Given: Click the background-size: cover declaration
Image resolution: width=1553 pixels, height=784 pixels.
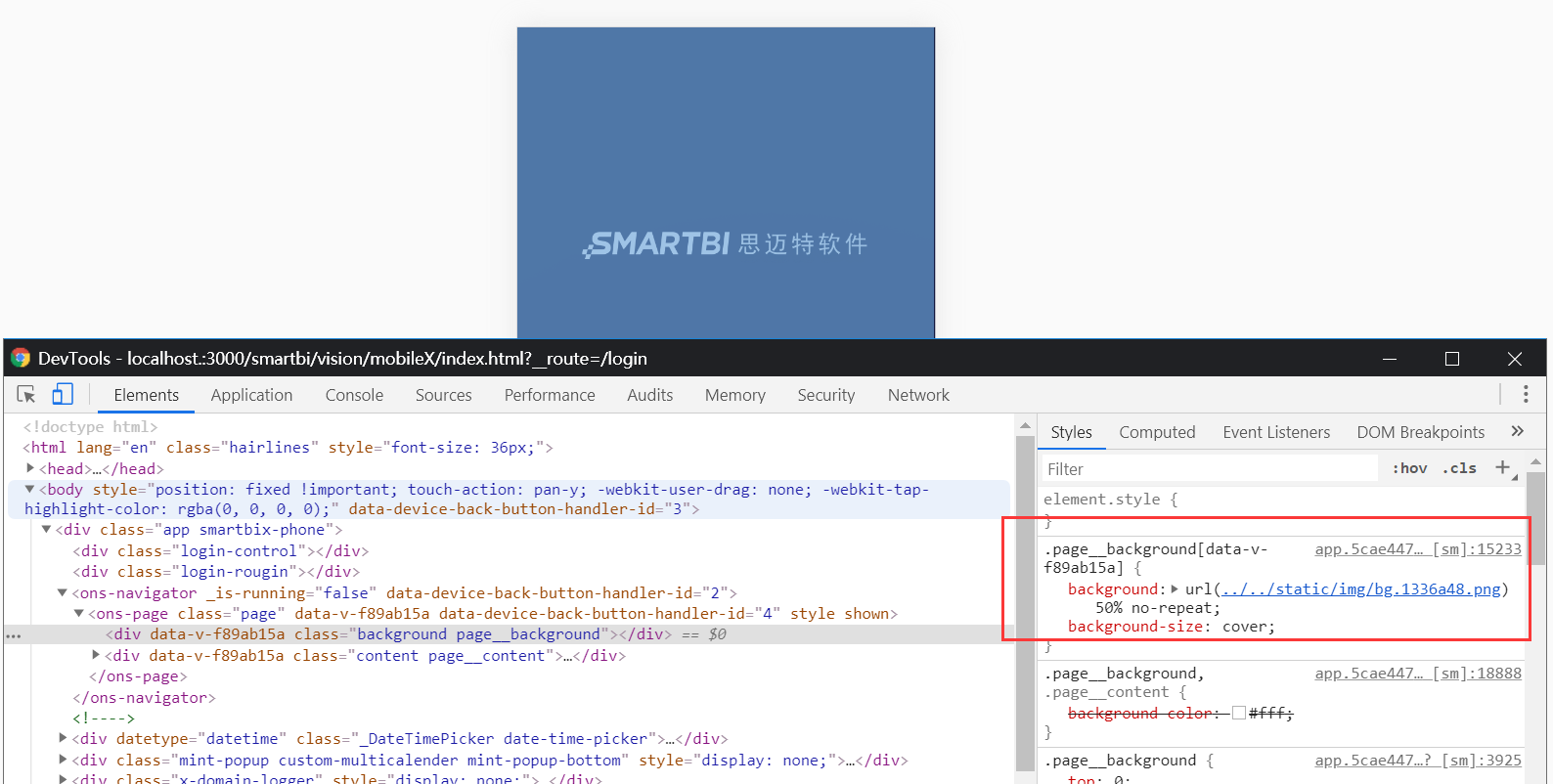Looking at the screenshot, I should point(1172,627).
